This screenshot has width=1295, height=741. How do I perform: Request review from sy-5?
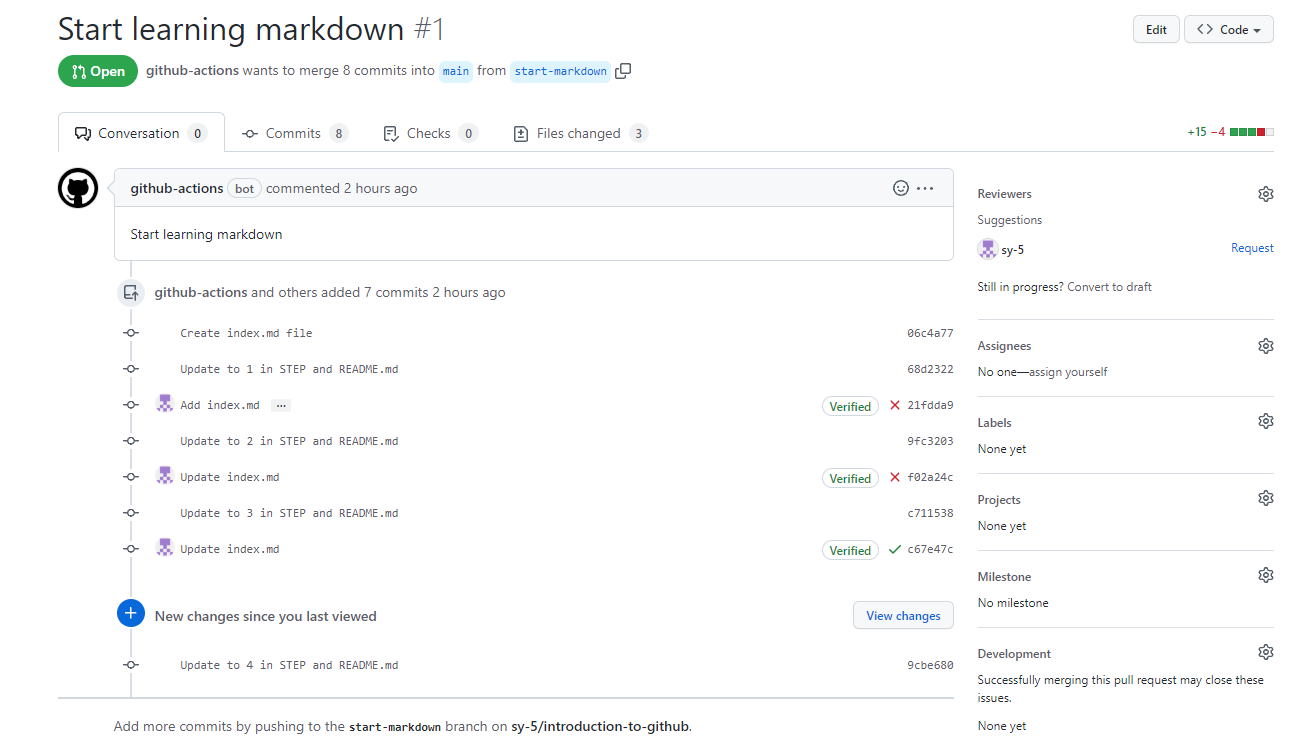point(1251,248)
